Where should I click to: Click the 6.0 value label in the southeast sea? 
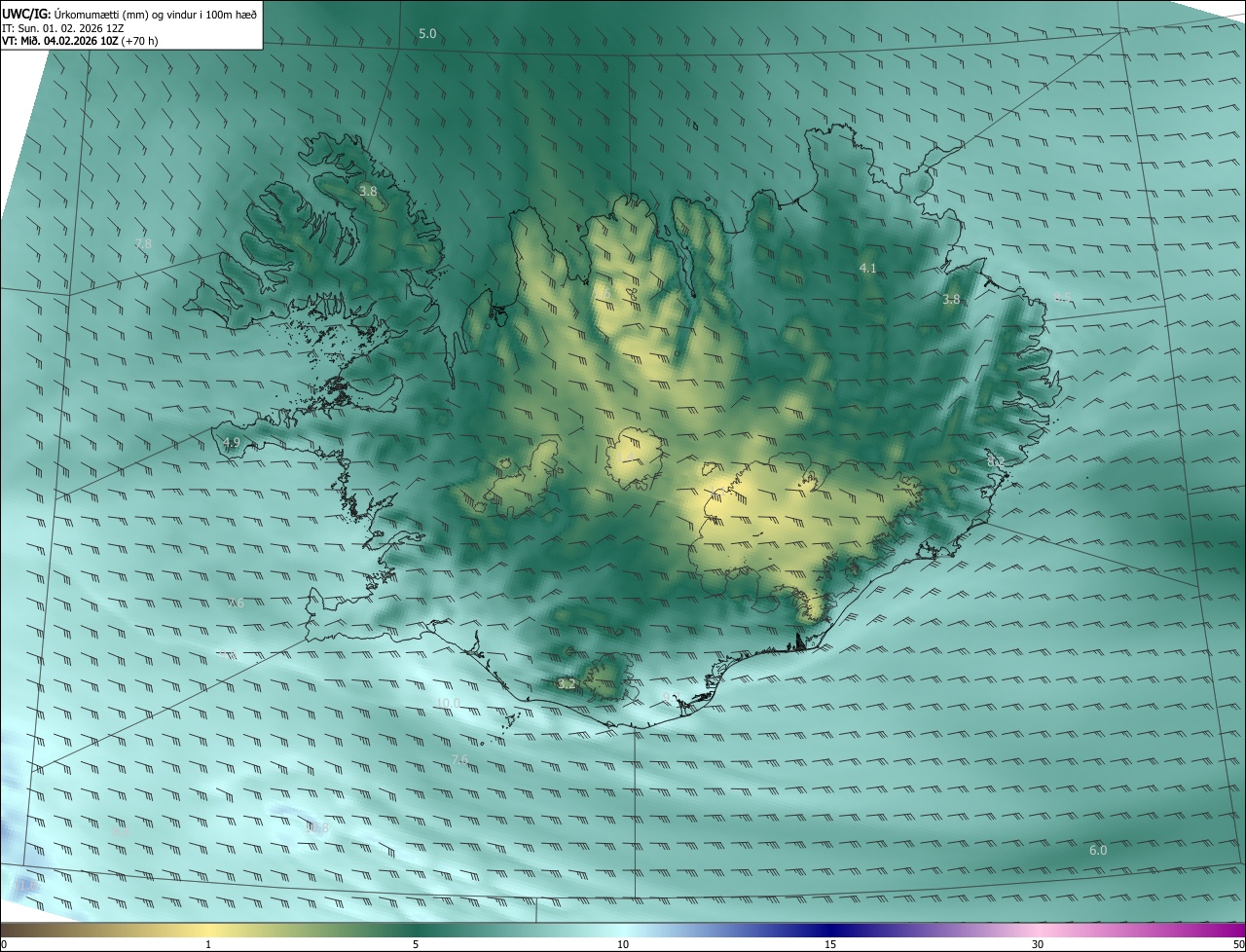click(1098, 850)
